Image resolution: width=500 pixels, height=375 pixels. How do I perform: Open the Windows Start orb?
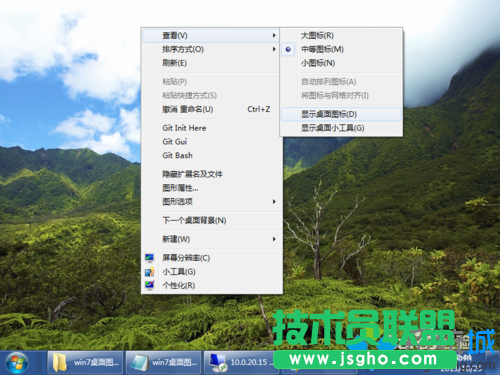17,363
